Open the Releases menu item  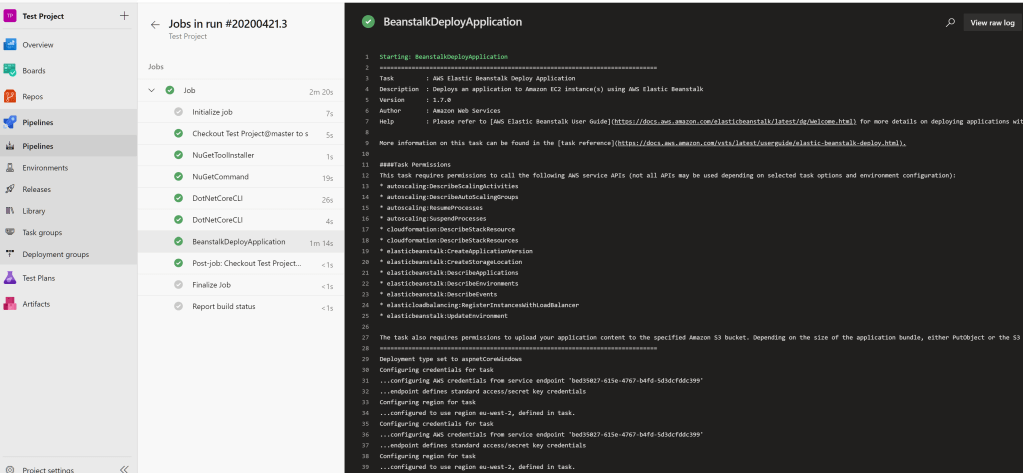(37, 188)
